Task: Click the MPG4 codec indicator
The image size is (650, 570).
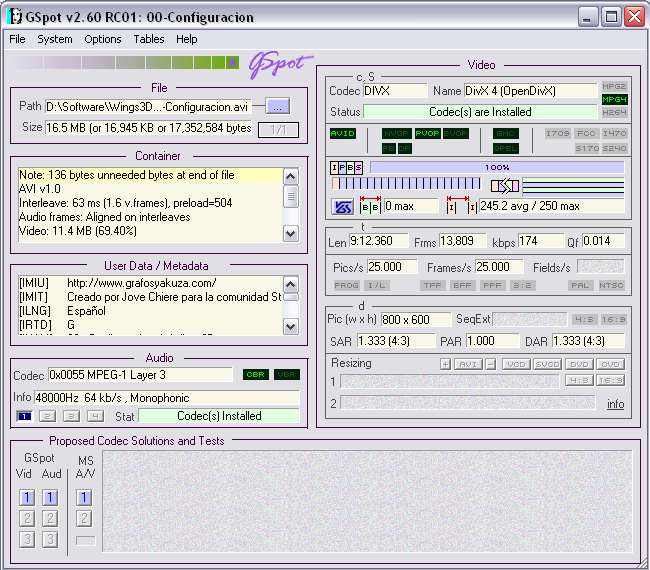Action: click(614, 99)
